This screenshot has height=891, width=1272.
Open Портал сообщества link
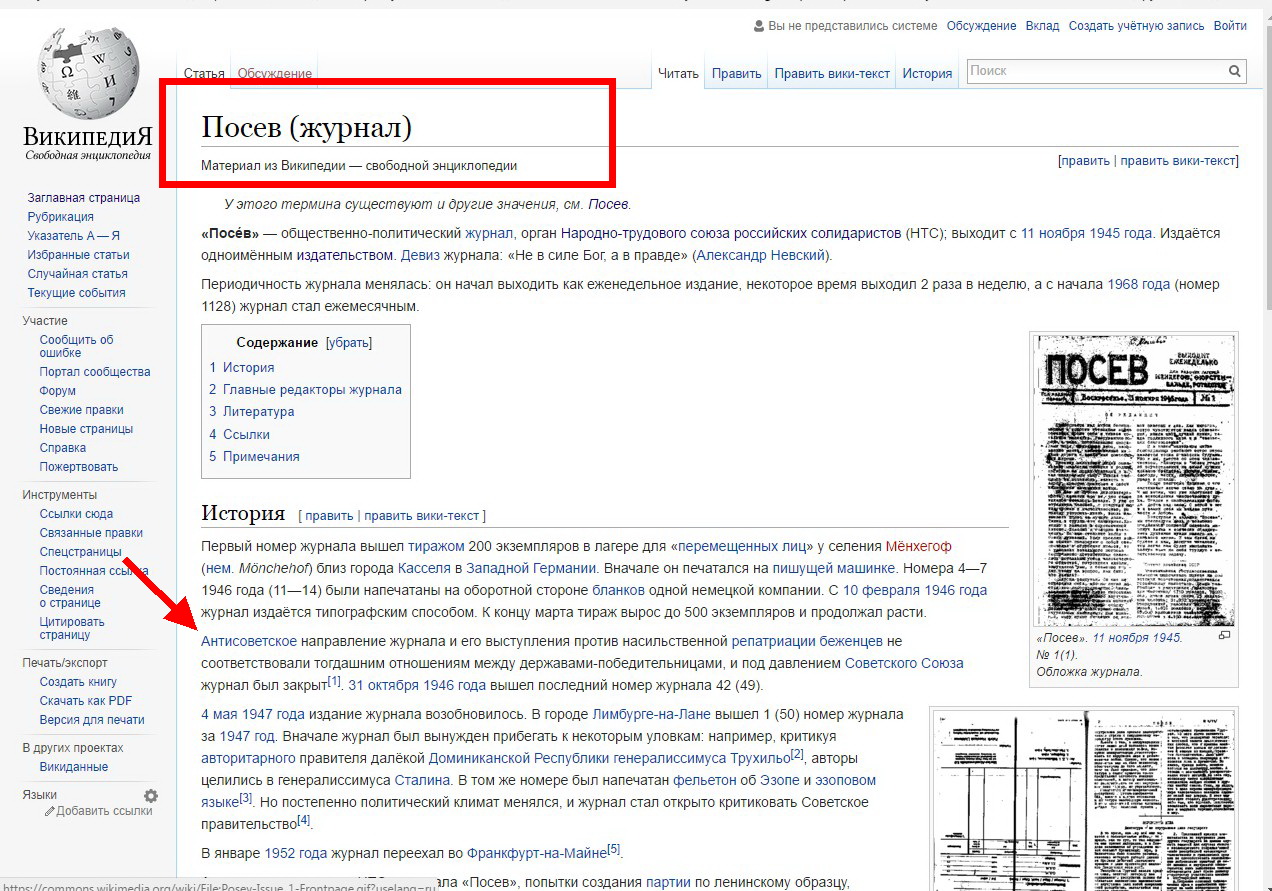pyautogui.click(x=95, y=372)
